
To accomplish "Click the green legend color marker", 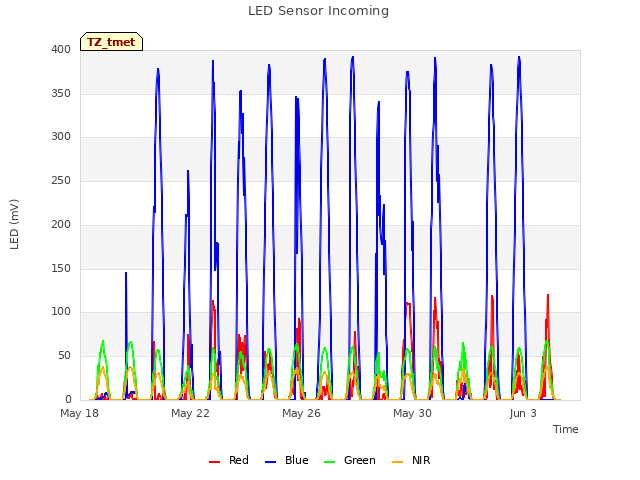I will tap(329, 462).
